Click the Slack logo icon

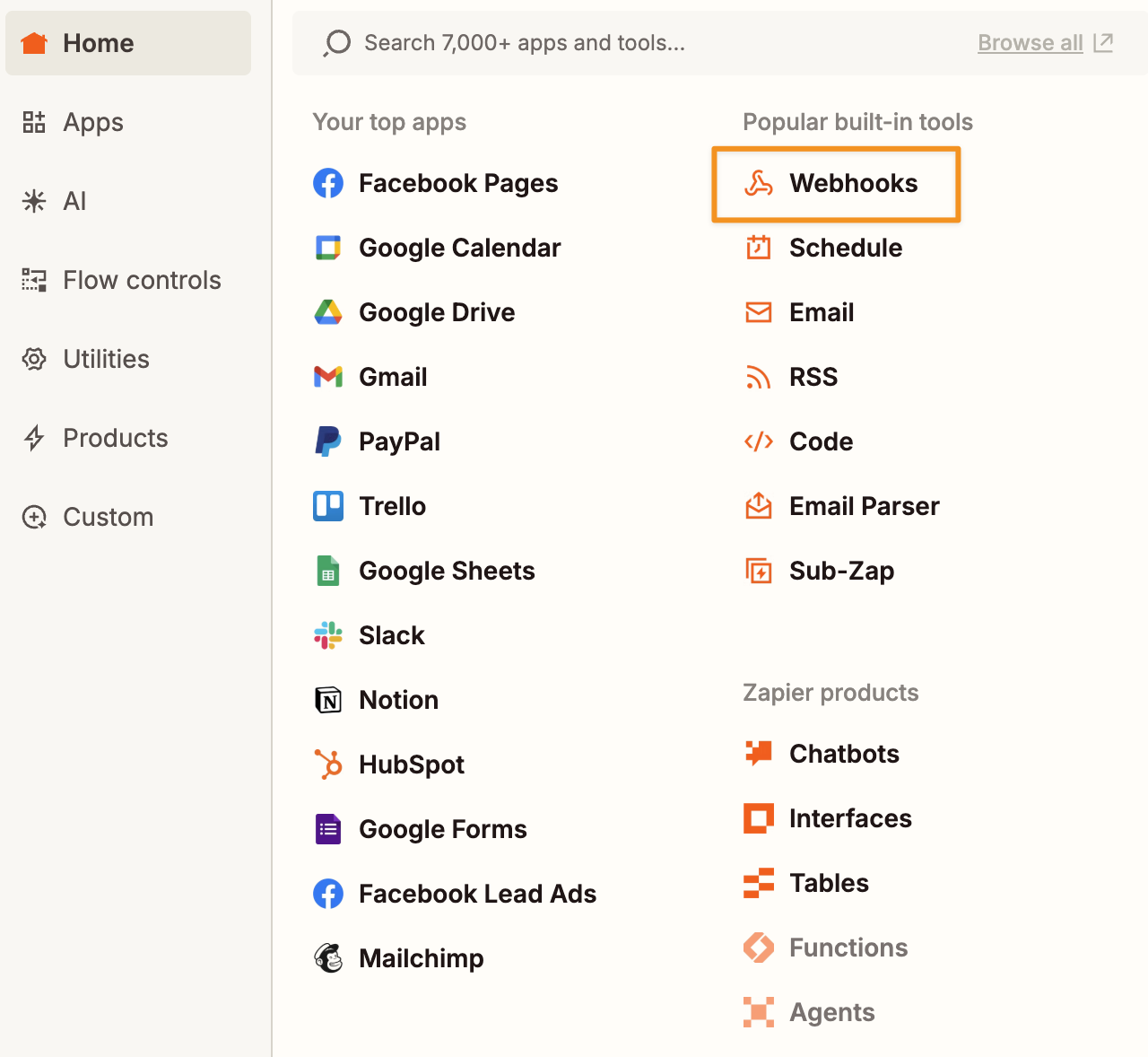coord(328,635)
